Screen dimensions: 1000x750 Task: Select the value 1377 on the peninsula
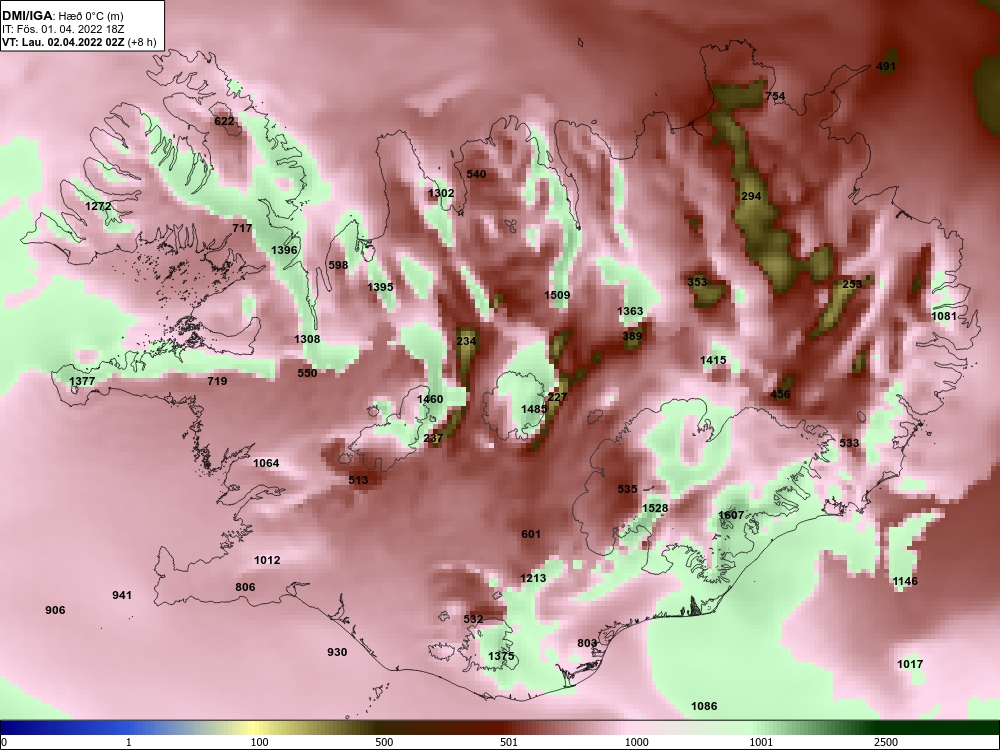click(x=82, y=381)
